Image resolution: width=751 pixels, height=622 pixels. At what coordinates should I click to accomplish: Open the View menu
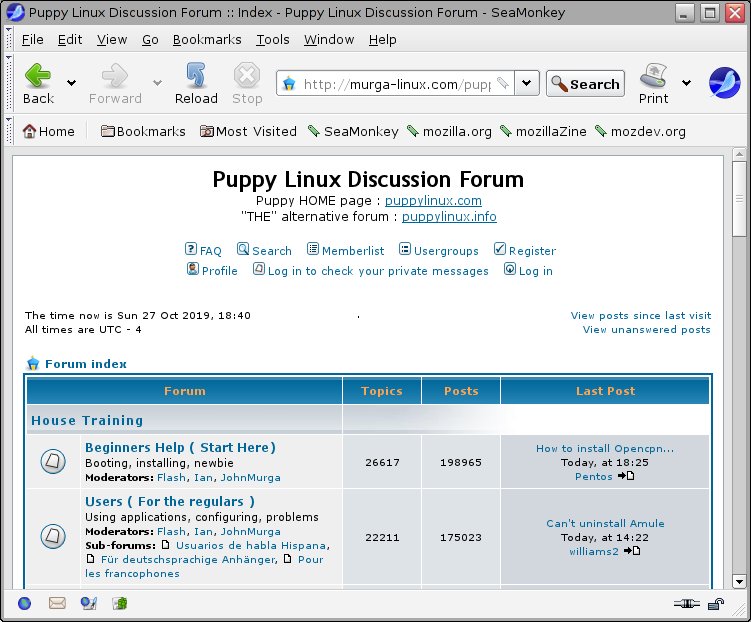tap(112, 40)
